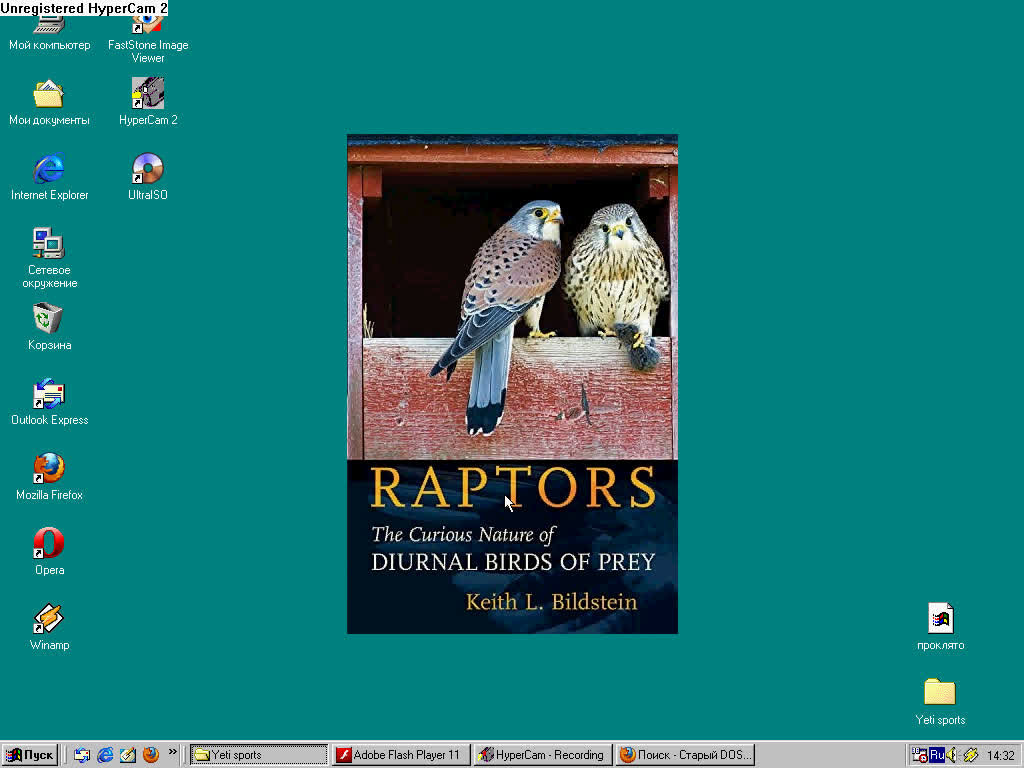Click the Opera browser desktop icon
Viewport: 1024px width, 768px height.
49,545
